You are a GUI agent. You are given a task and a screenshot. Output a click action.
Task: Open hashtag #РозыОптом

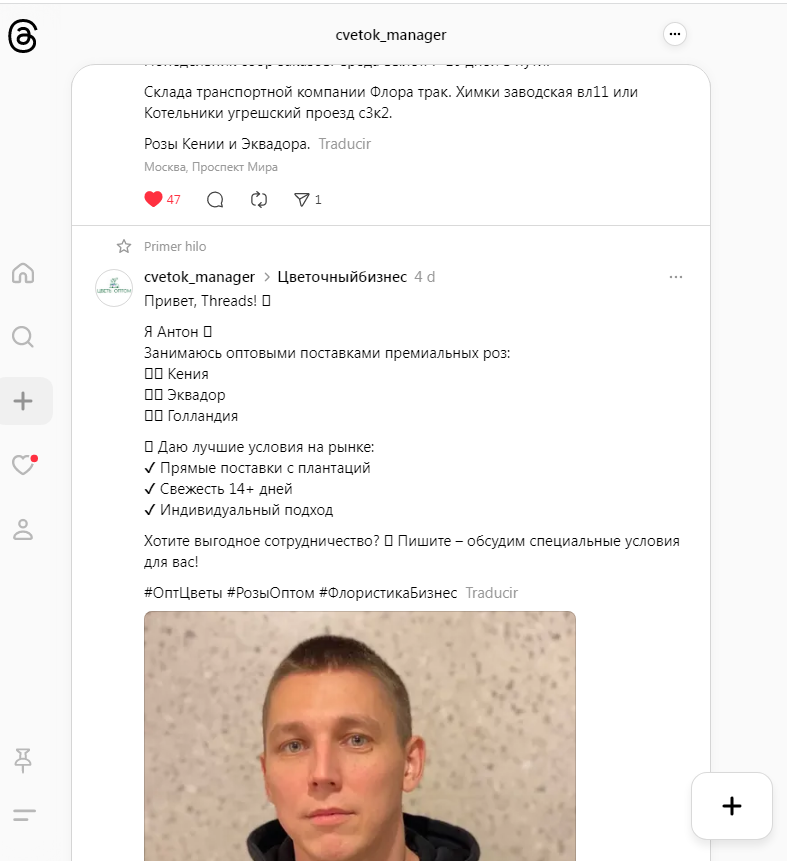[271, 593]
